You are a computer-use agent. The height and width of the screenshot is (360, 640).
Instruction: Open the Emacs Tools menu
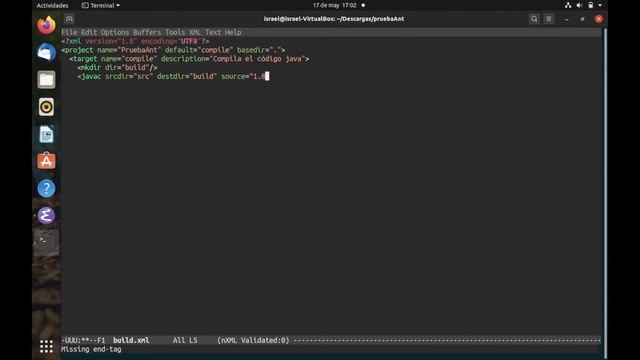(175, 32)
